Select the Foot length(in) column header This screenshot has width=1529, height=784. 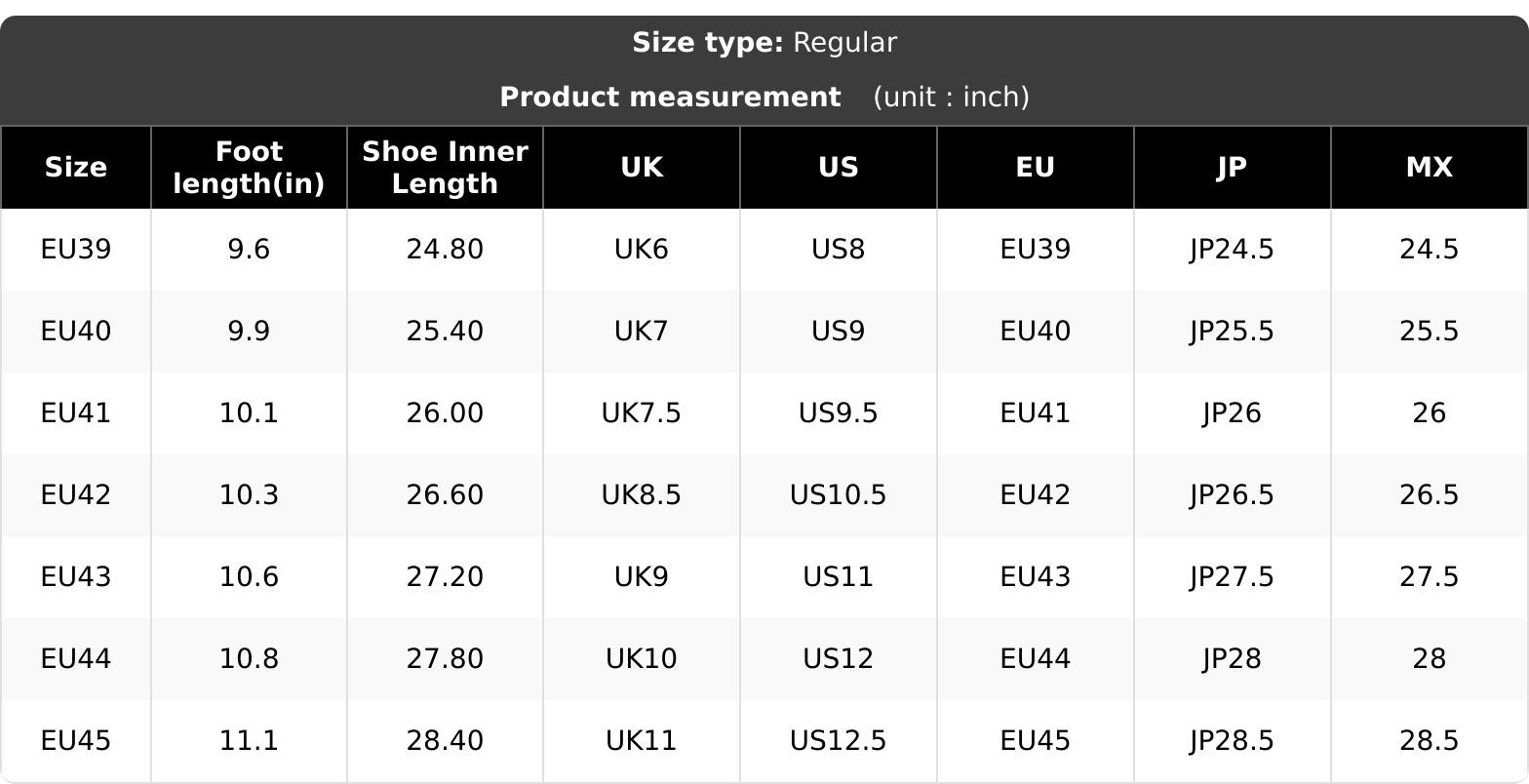click(249, 168)
